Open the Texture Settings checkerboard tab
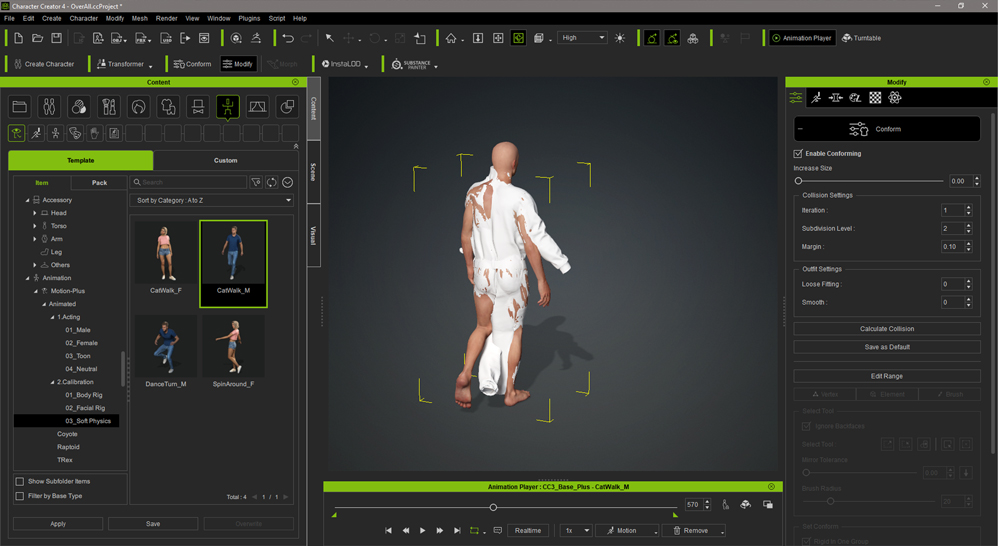This screenshot has width=1000, height=546. coord(875,98)
